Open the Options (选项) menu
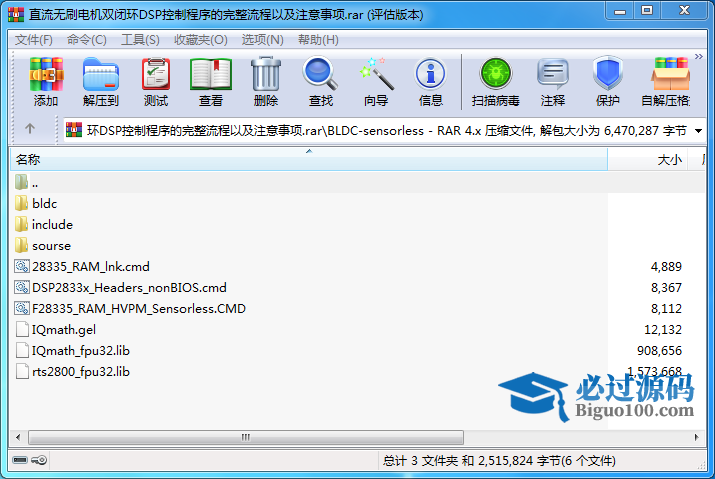The width and height of the screenshot is (715, 479). coord(262,40)
